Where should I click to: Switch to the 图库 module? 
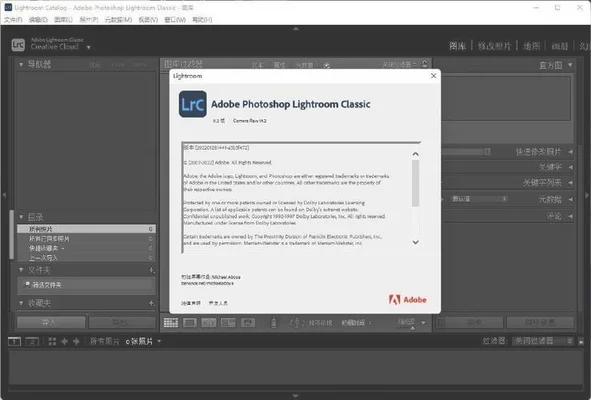(458, 46)
